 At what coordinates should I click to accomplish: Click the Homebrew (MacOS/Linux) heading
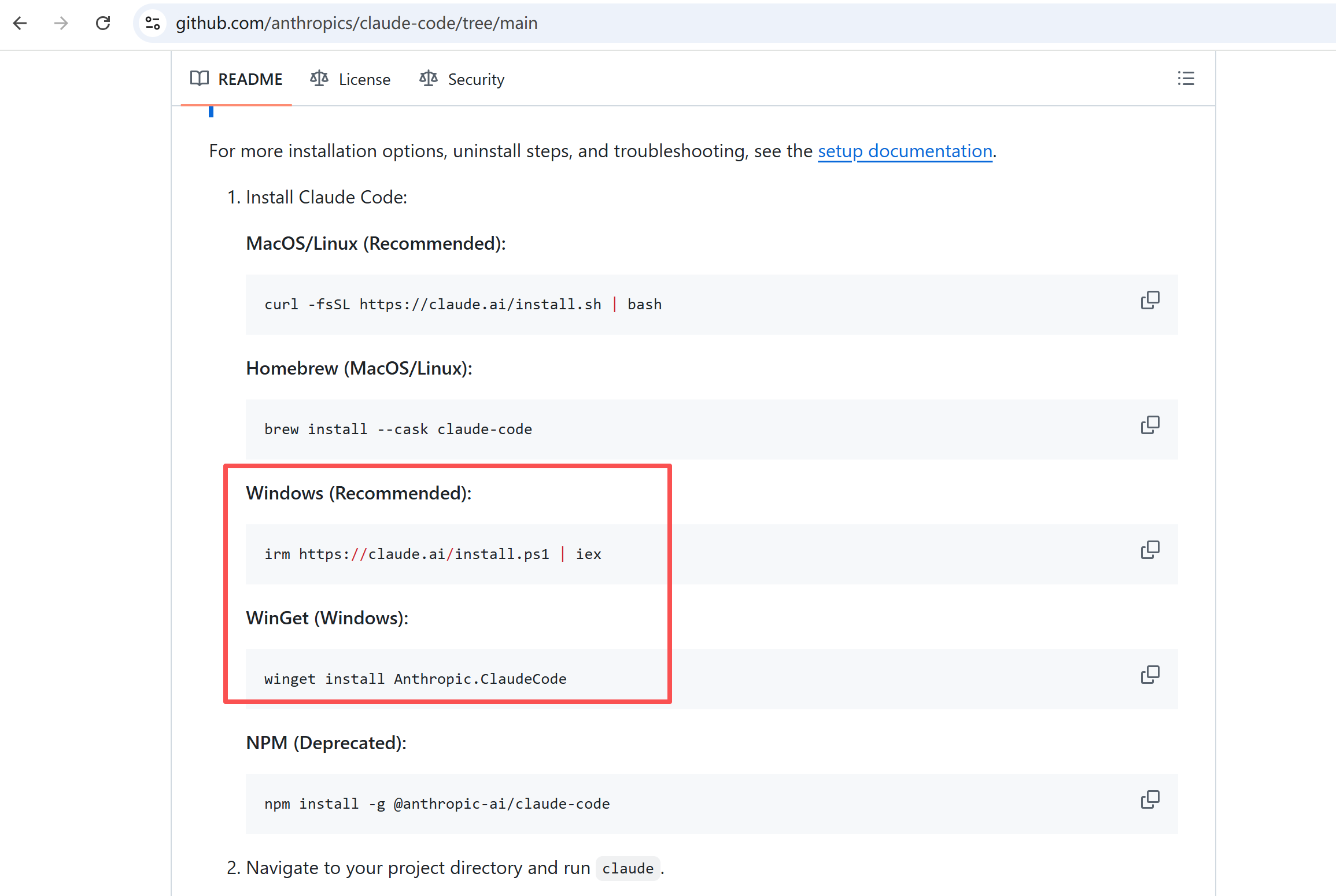359,368
